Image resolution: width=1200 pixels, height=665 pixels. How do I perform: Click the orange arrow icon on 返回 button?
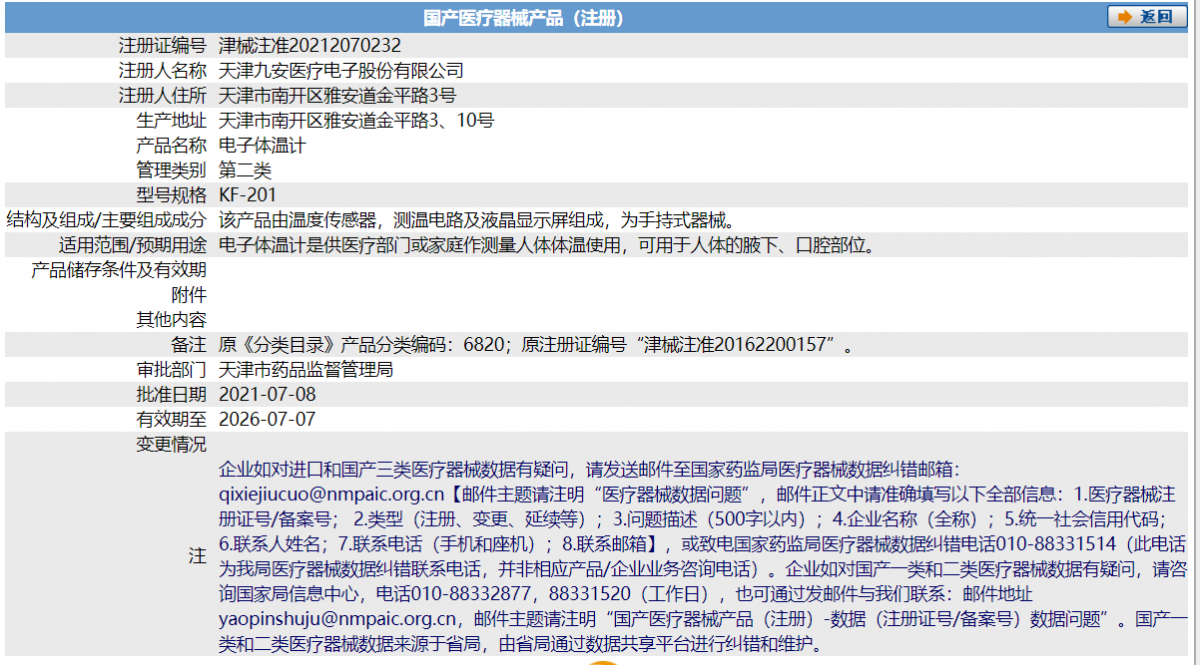click(x=1125, y=16)
